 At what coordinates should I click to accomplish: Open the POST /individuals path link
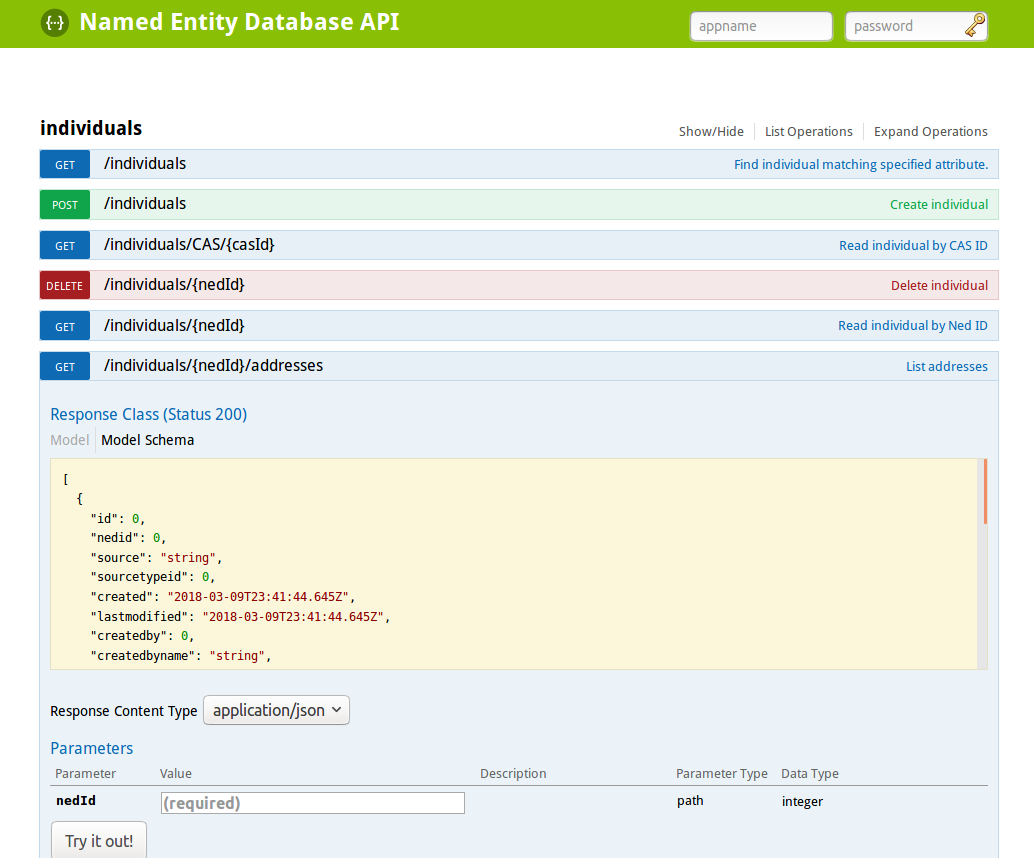click(145, 204)
